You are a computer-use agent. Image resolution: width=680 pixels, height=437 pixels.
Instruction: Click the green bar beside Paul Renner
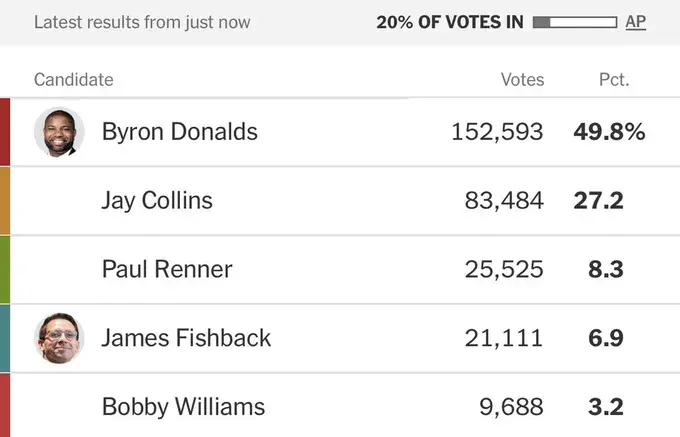coord(5,269)
